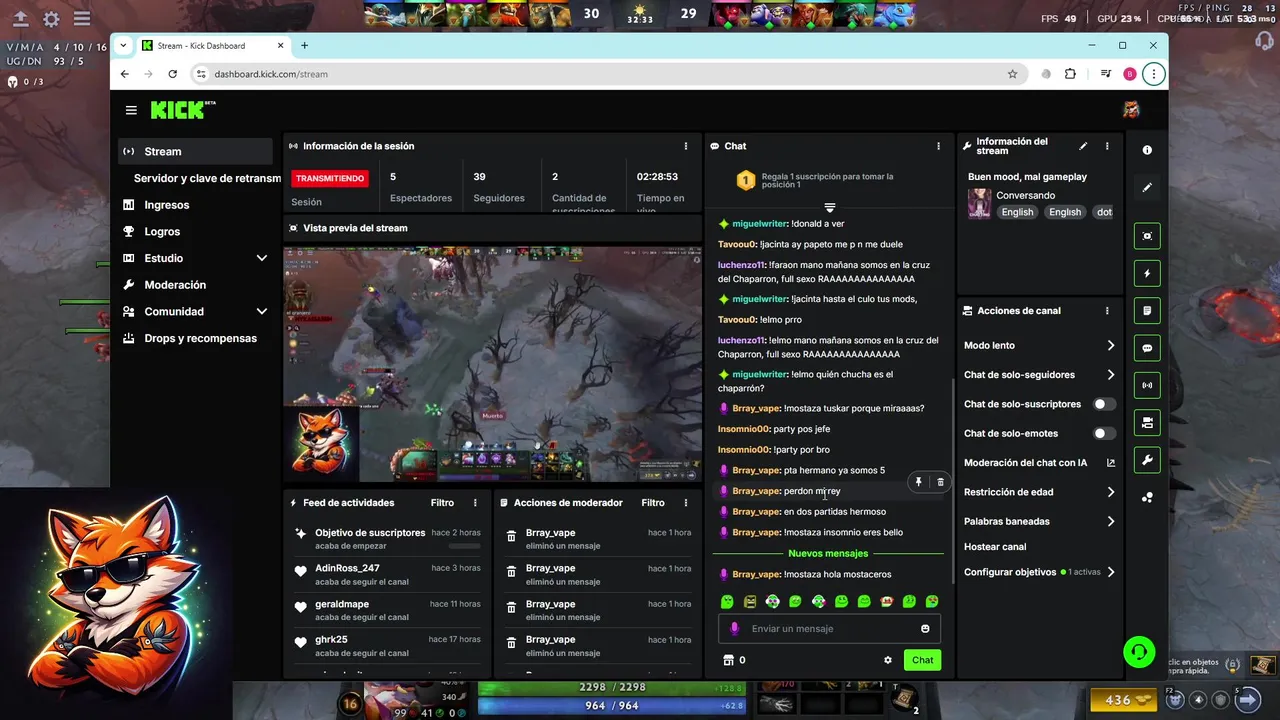Open Acciones de canal three-dot menu
The image size is (1280, 720).
click(1107, 311)
